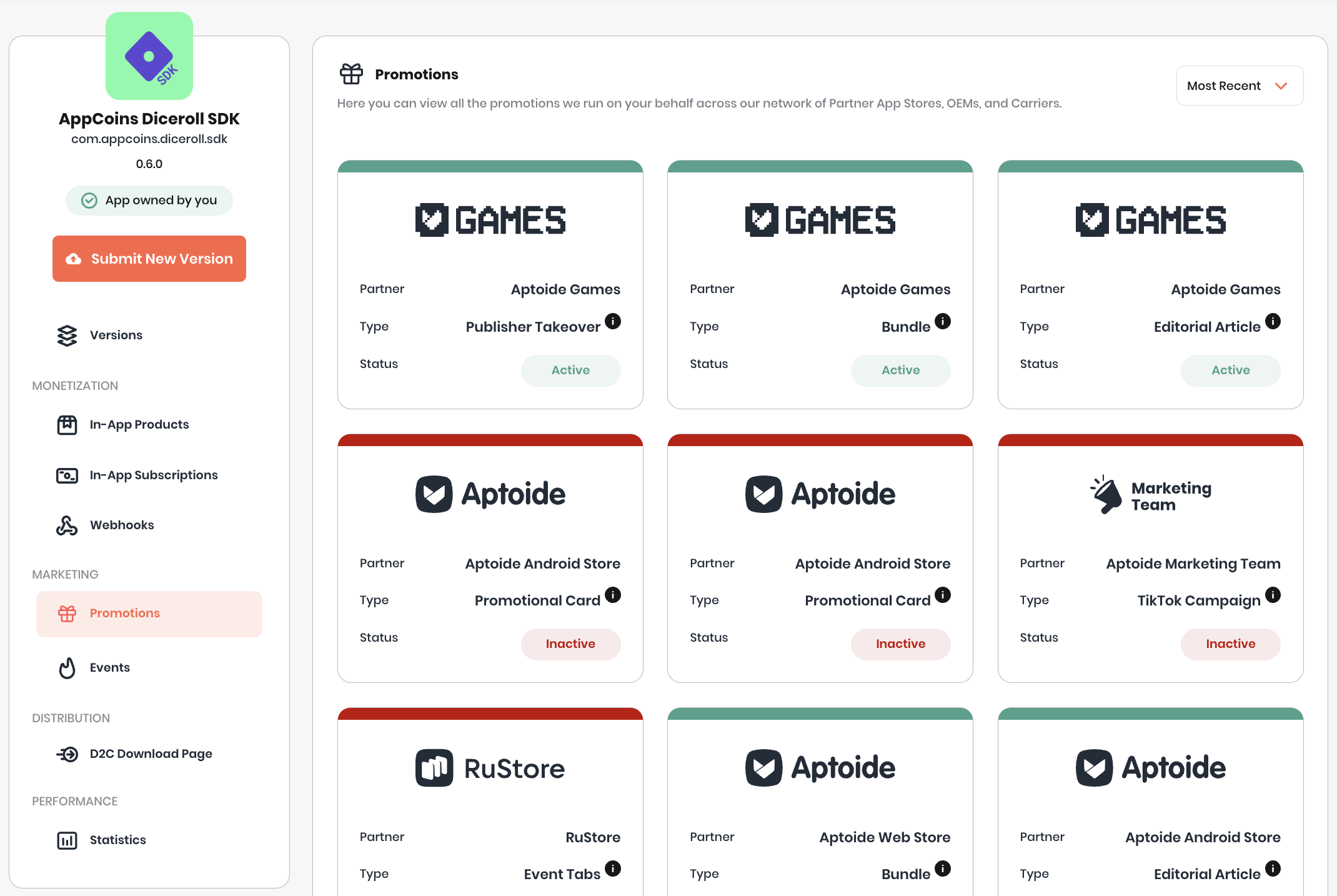Open the Most Recent sort dropdown
The height and width of the screenshot is (896, 1337).
click(x=1240, y=86)
